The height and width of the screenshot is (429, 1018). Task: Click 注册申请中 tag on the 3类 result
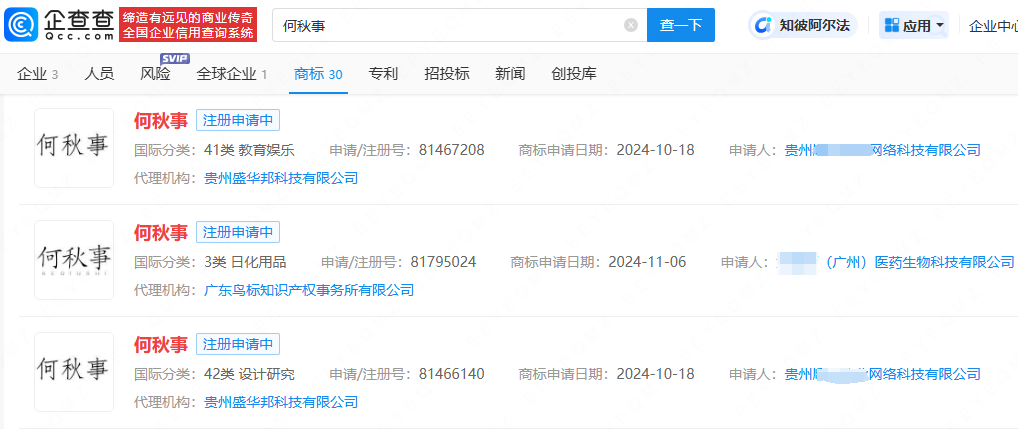tap(238, 232)
